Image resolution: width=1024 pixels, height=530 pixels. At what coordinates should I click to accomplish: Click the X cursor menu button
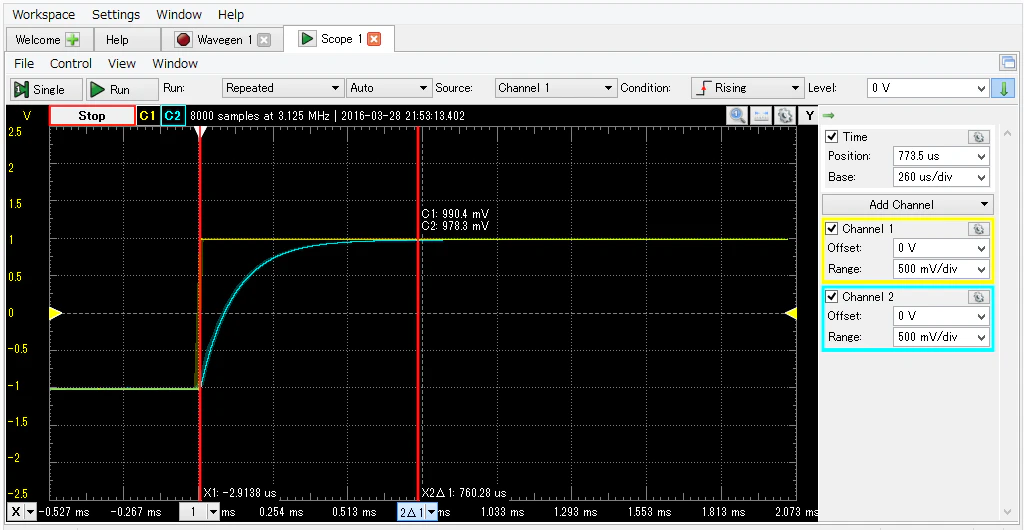point(22,512)
